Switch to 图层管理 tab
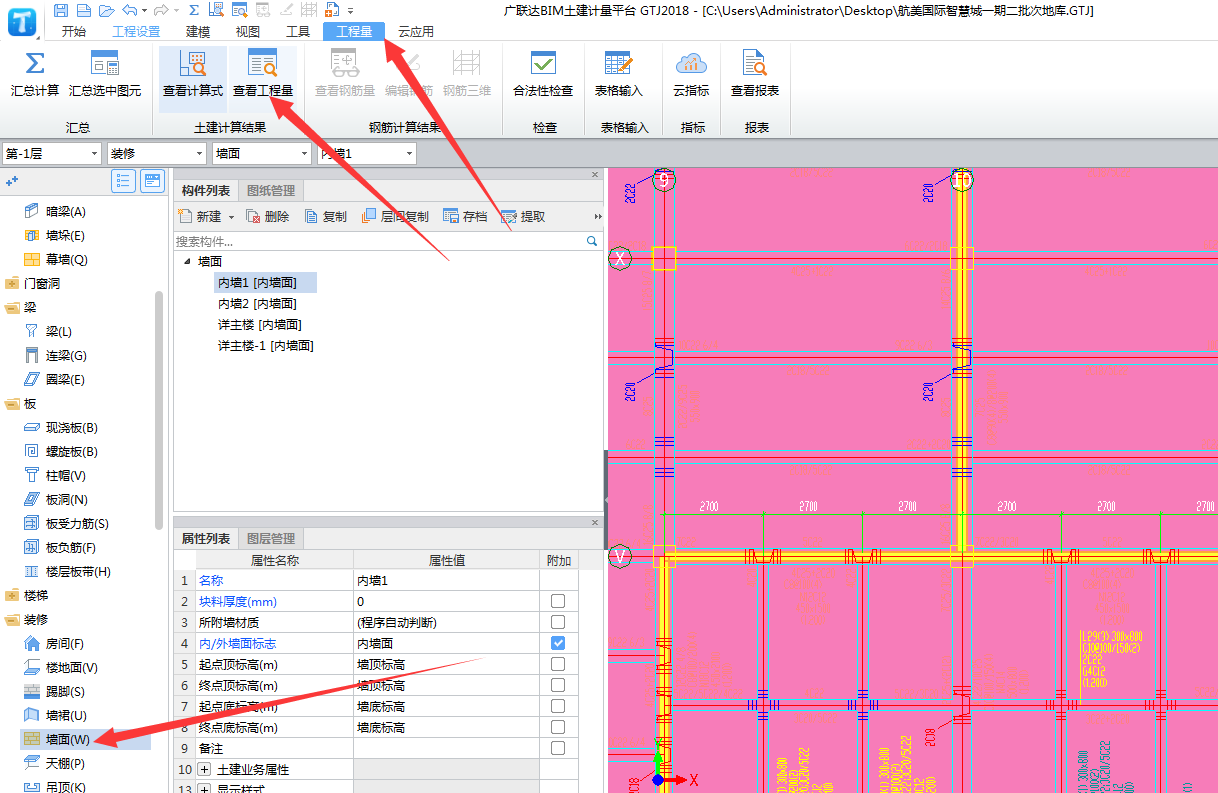1218x793 pixels. click(x=270, y=538)
